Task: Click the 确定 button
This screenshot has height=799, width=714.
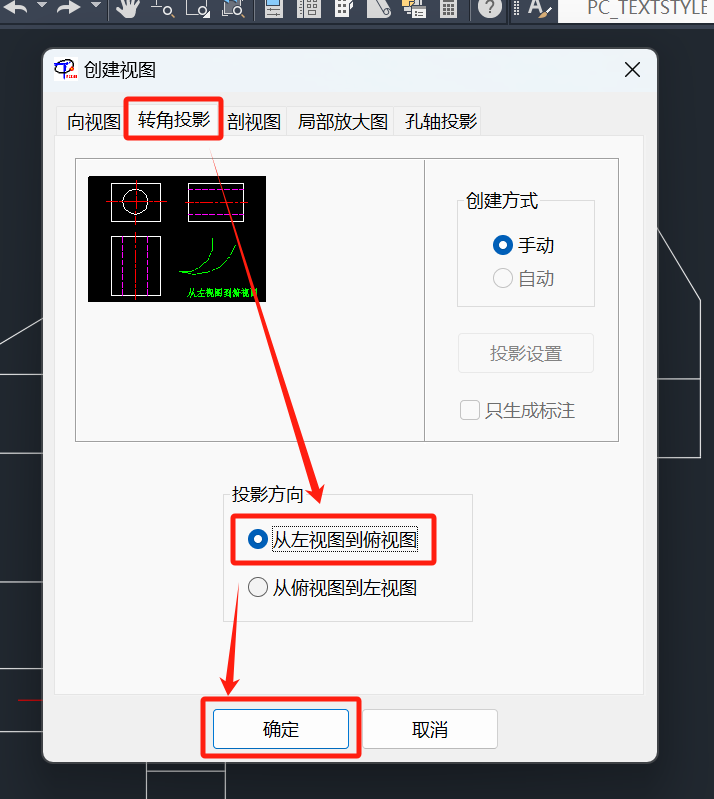Action: coord(281,729)
